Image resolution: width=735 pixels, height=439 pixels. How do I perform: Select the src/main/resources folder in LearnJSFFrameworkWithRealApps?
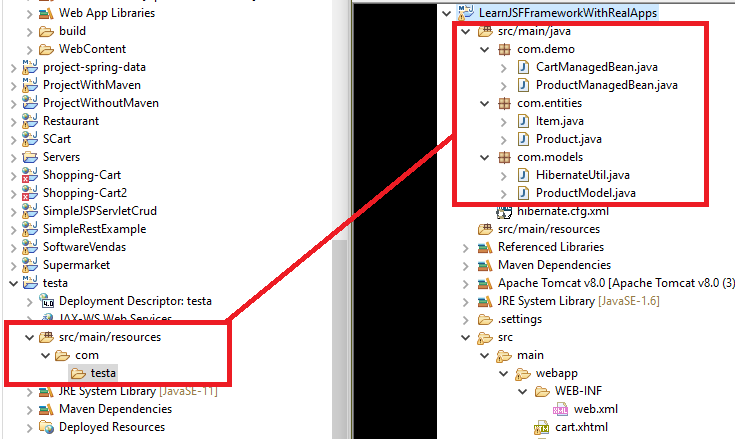[x=548, y=229]
